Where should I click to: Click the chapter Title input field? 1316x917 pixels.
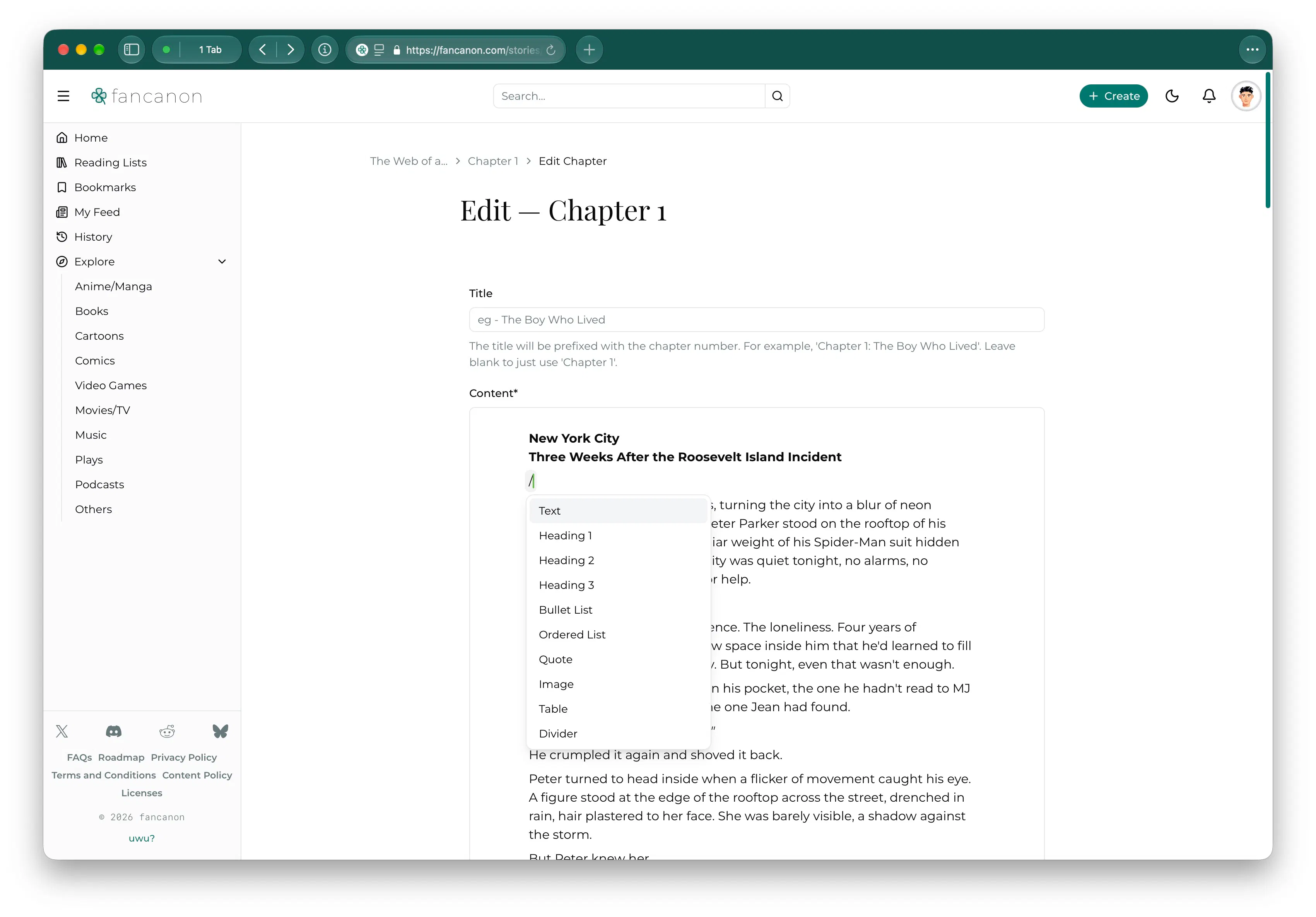click(x=757, y=320)
